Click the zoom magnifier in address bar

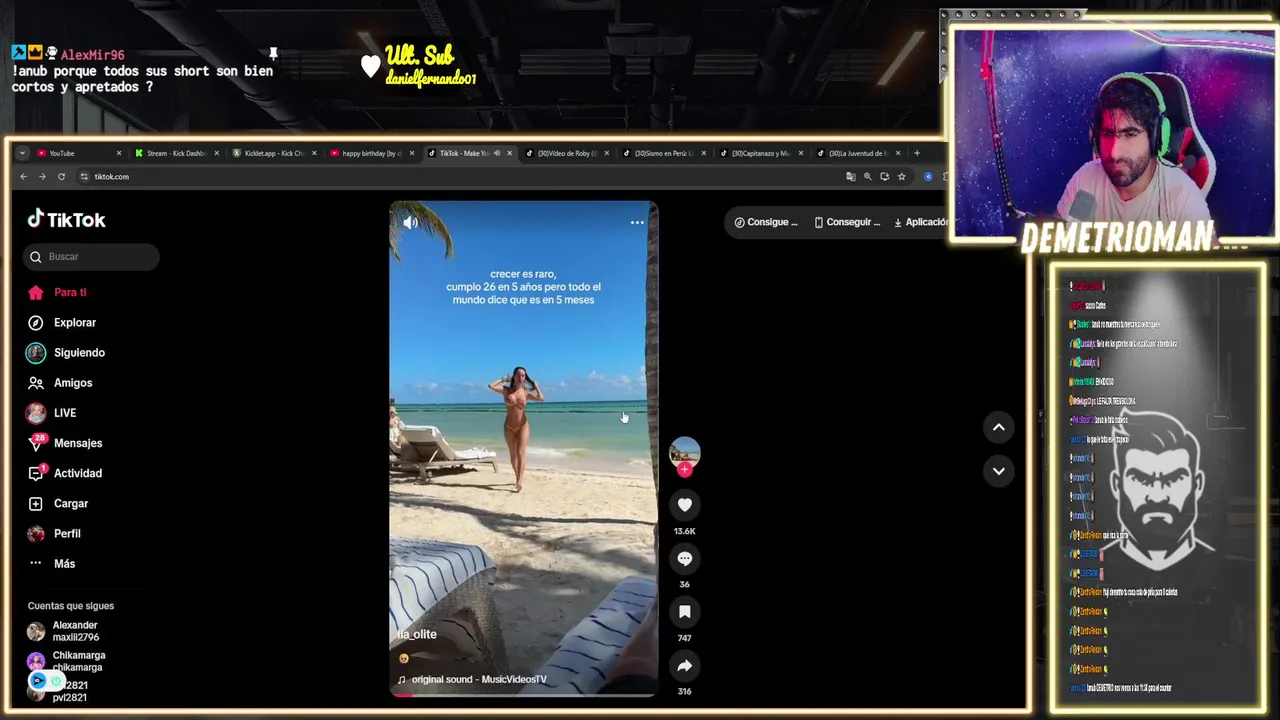867,176
